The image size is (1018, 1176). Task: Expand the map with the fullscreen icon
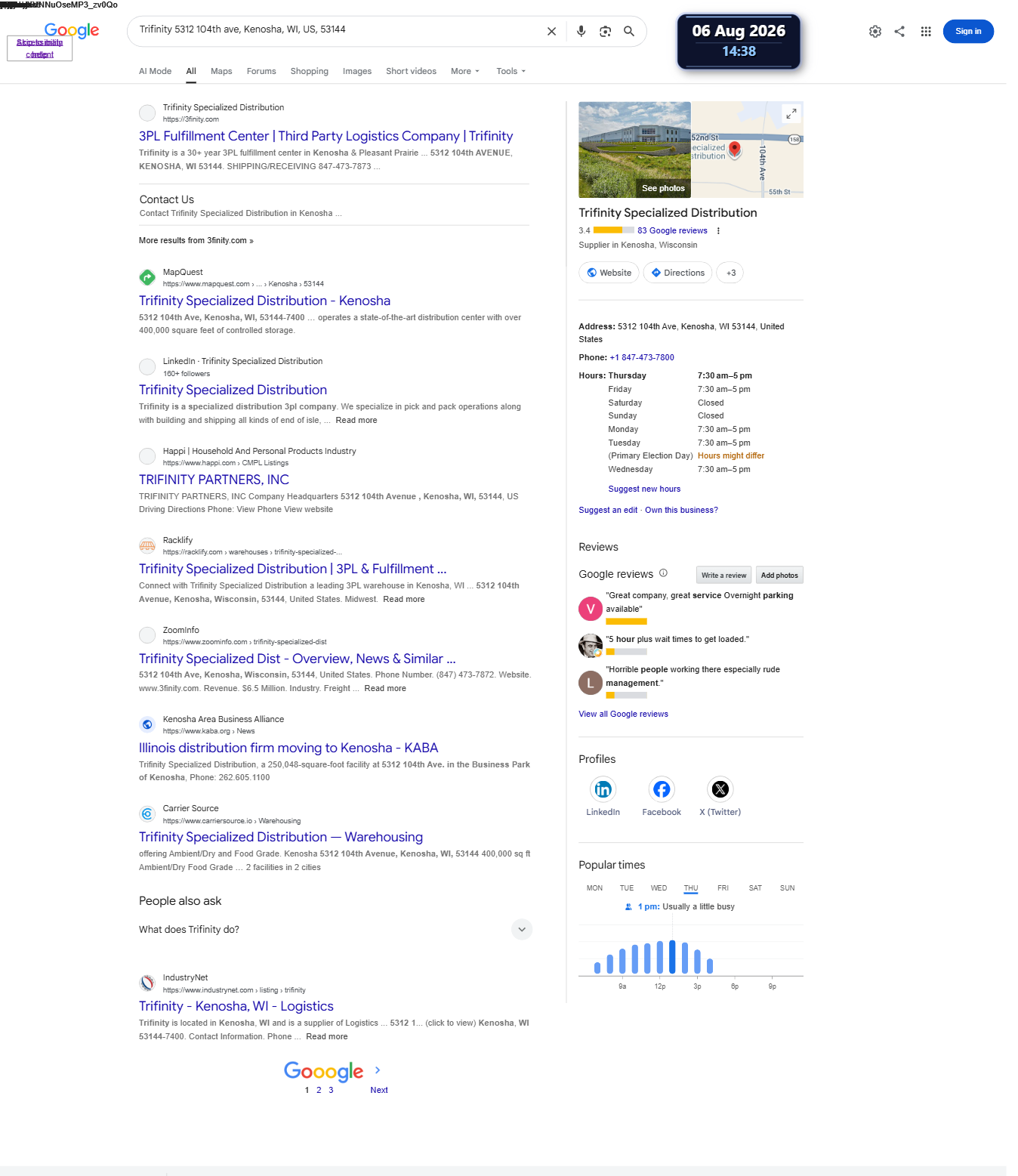click(x=791, y=114)
